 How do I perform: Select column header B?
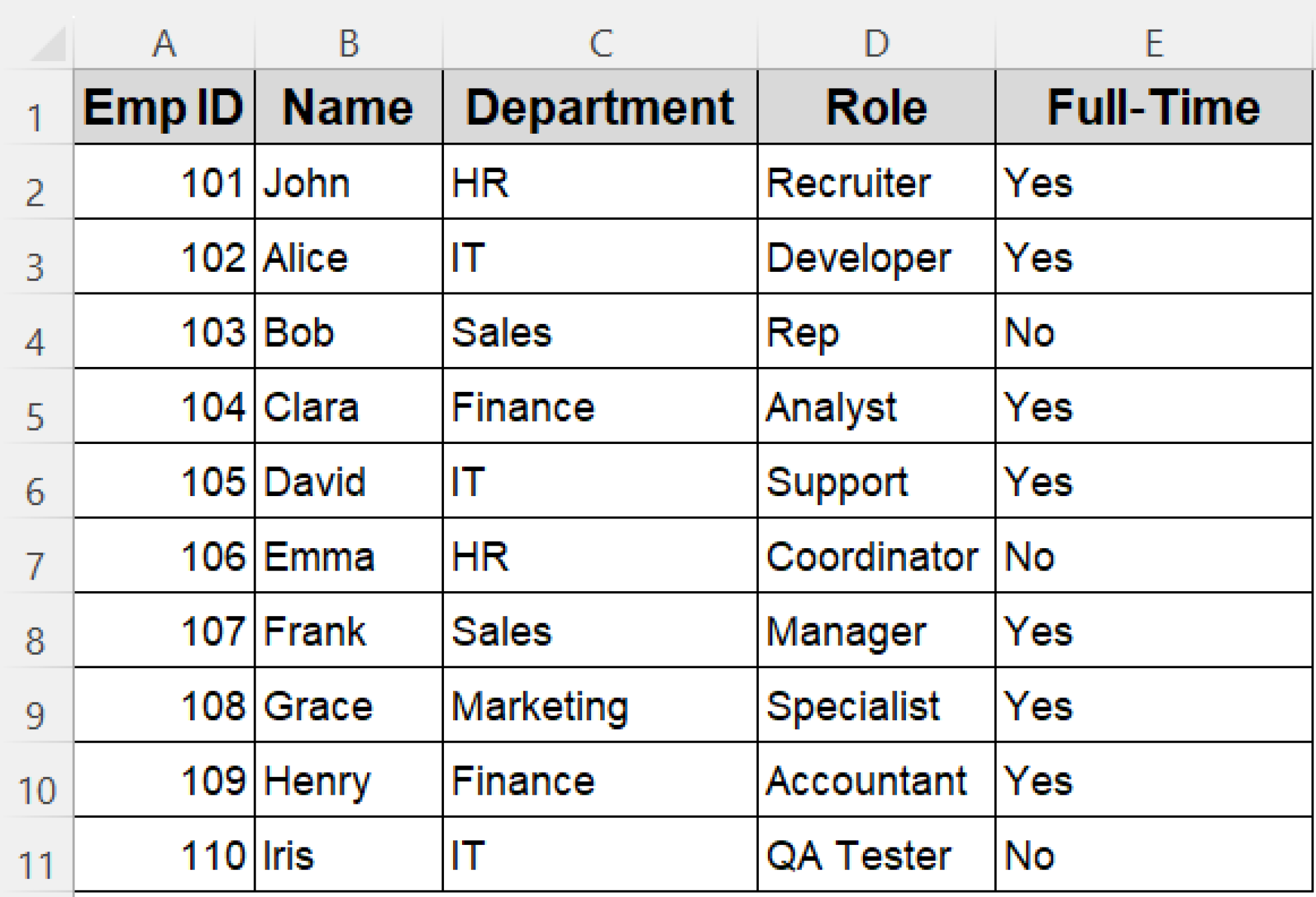347,44
